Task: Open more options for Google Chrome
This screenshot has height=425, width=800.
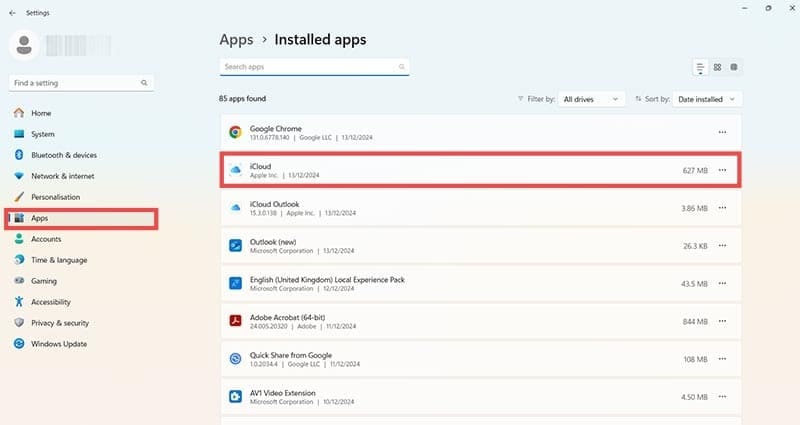Action: [722, 132]
